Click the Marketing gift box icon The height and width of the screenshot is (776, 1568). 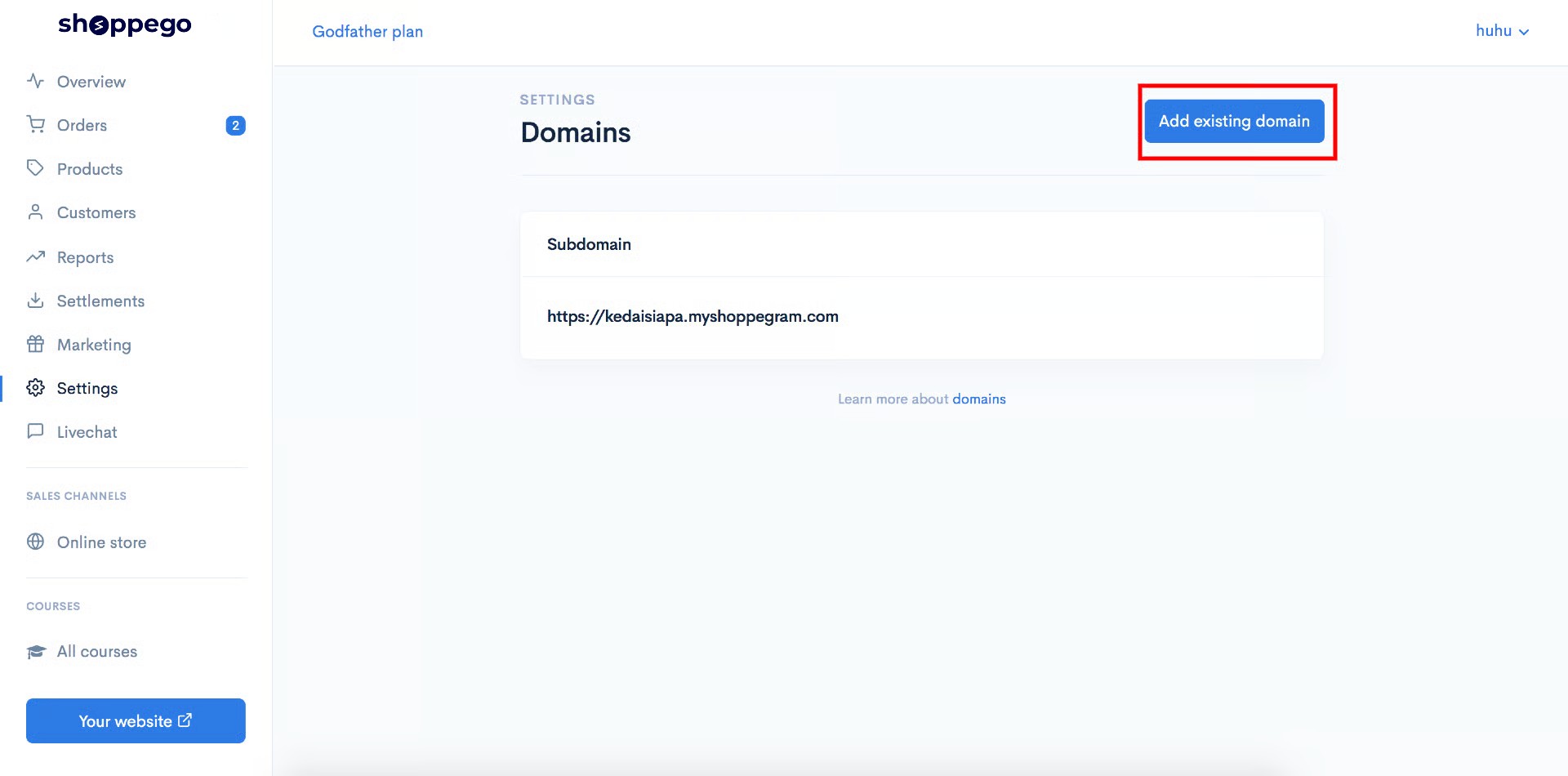[x=35, y=344]
